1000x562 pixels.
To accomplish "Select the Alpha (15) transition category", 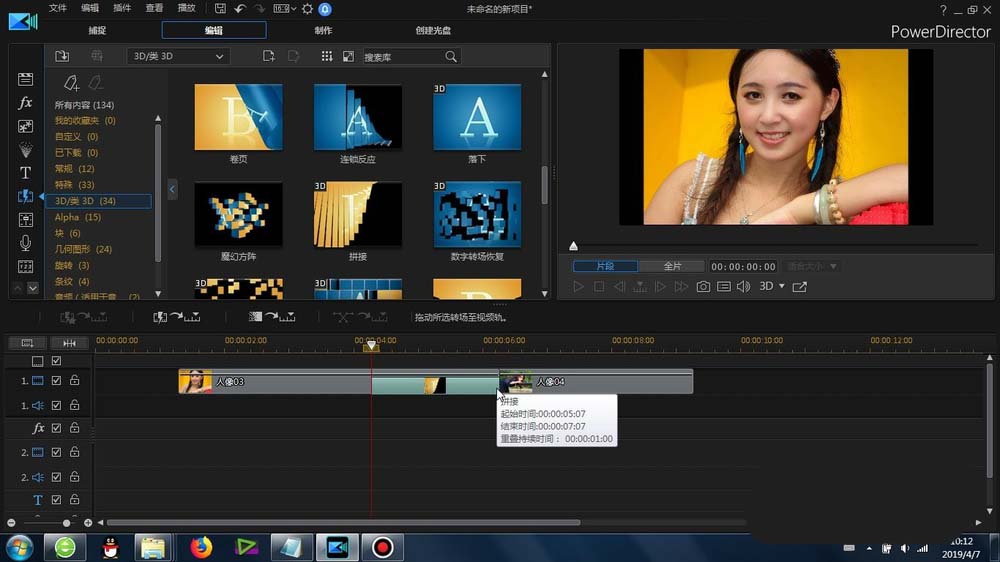I will point(78,217).
